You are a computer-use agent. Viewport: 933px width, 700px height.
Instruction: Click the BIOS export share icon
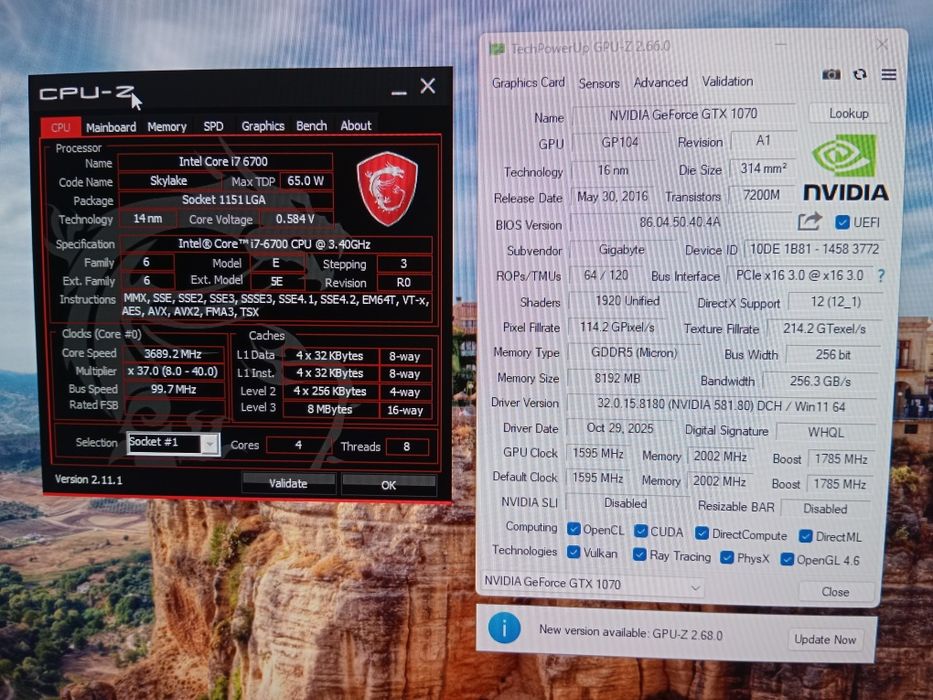tap(809, 221)
